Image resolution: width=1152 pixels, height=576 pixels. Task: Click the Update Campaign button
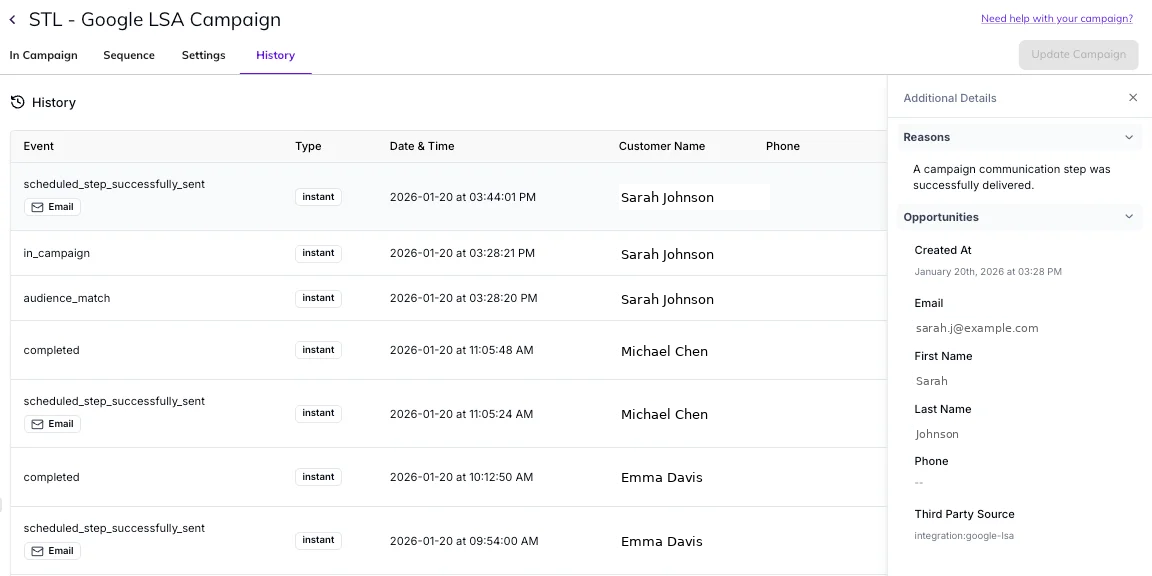[x=1078, y=55]
